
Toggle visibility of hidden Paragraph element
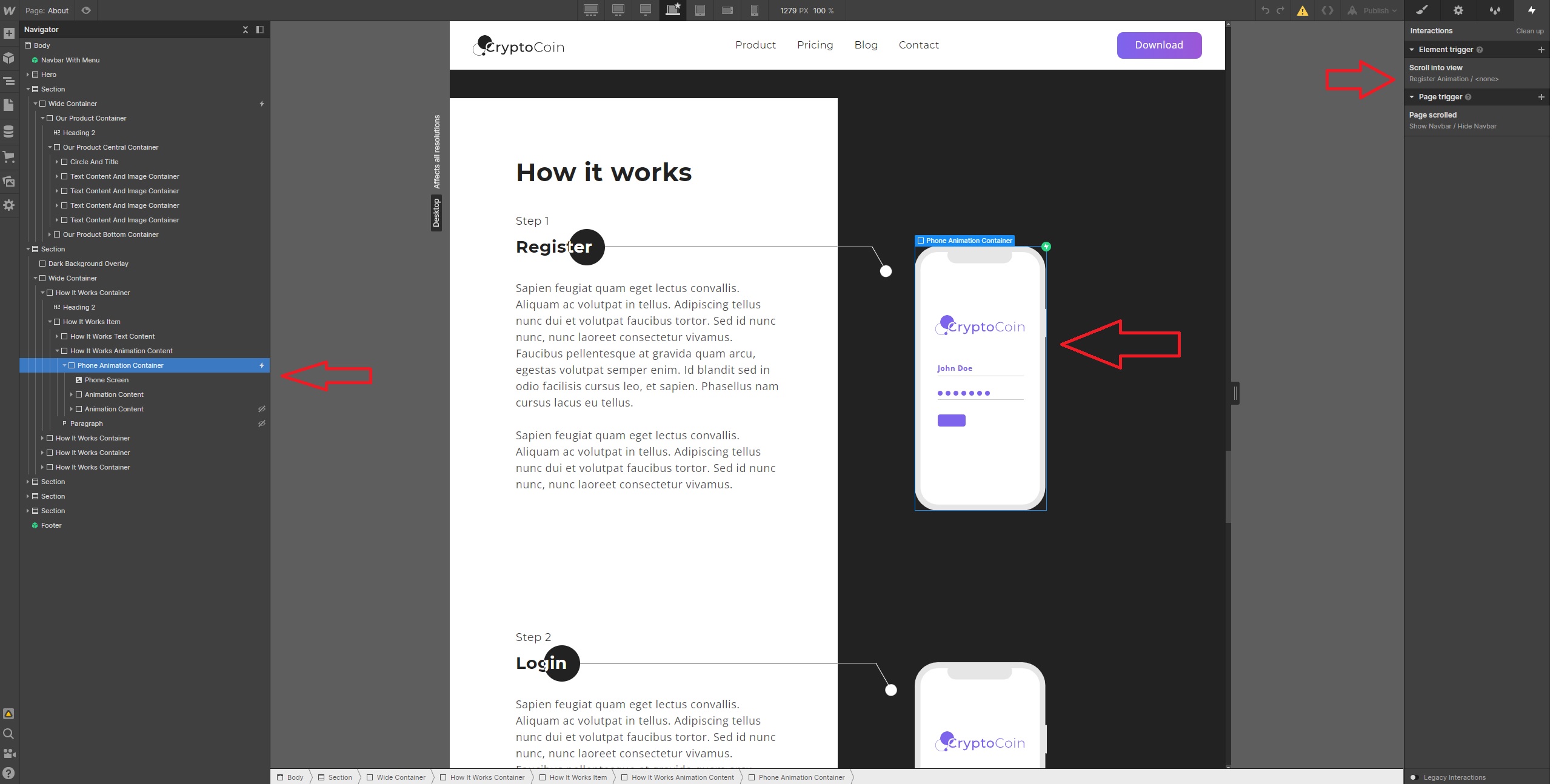click(x=262, y=424)
